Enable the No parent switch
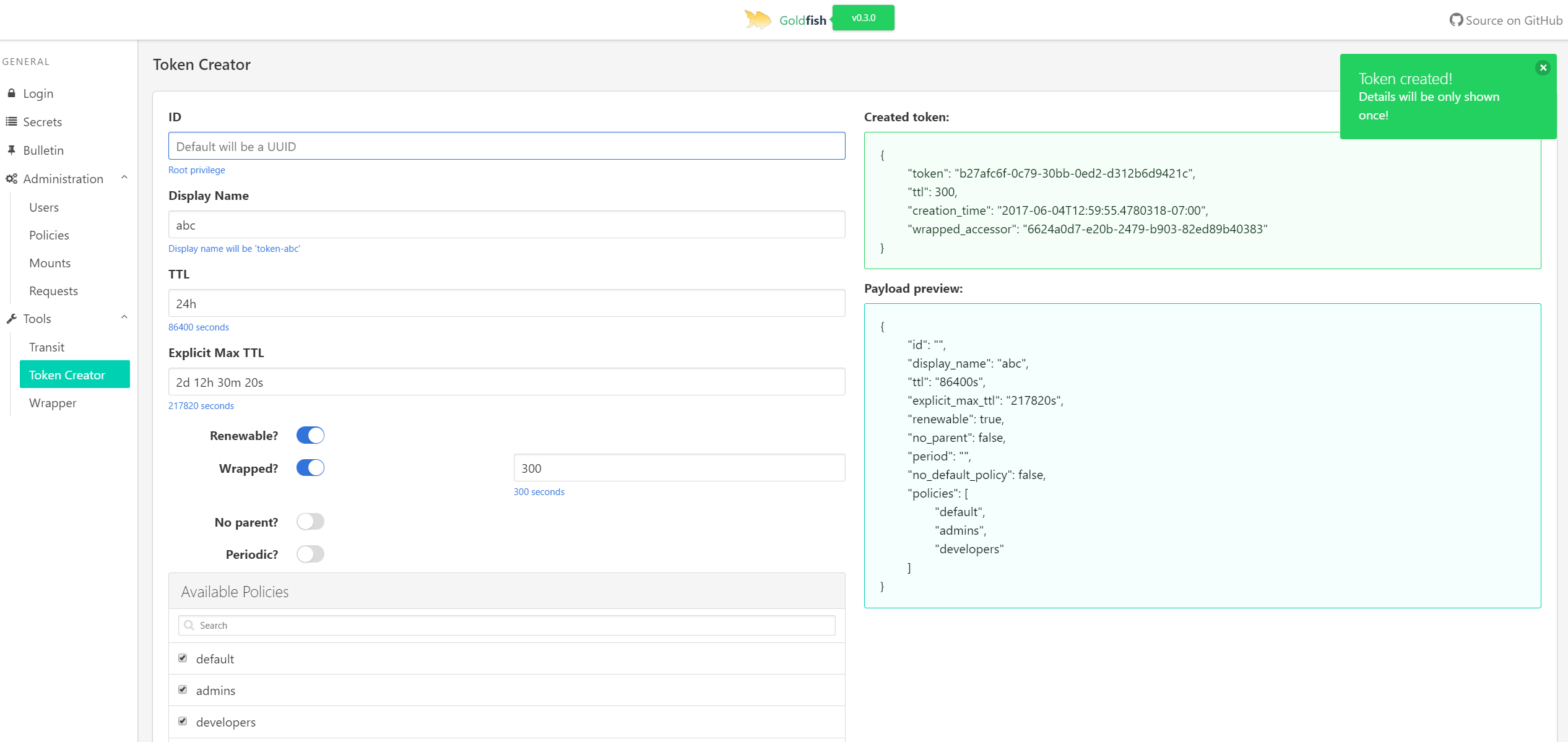Image resolution: width=1568 pixels, height=742 pixels. click(310, 522)
